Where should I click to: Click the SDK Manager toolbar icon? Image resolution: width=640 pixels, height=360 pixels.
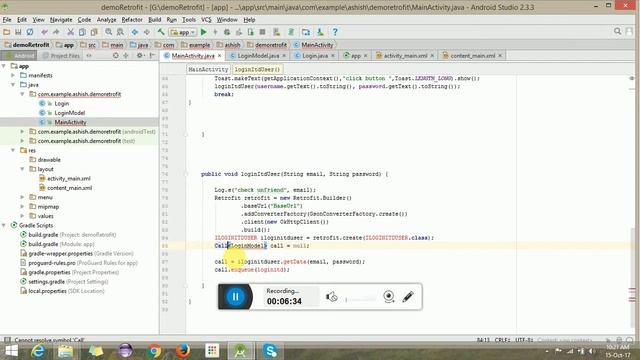320,32
